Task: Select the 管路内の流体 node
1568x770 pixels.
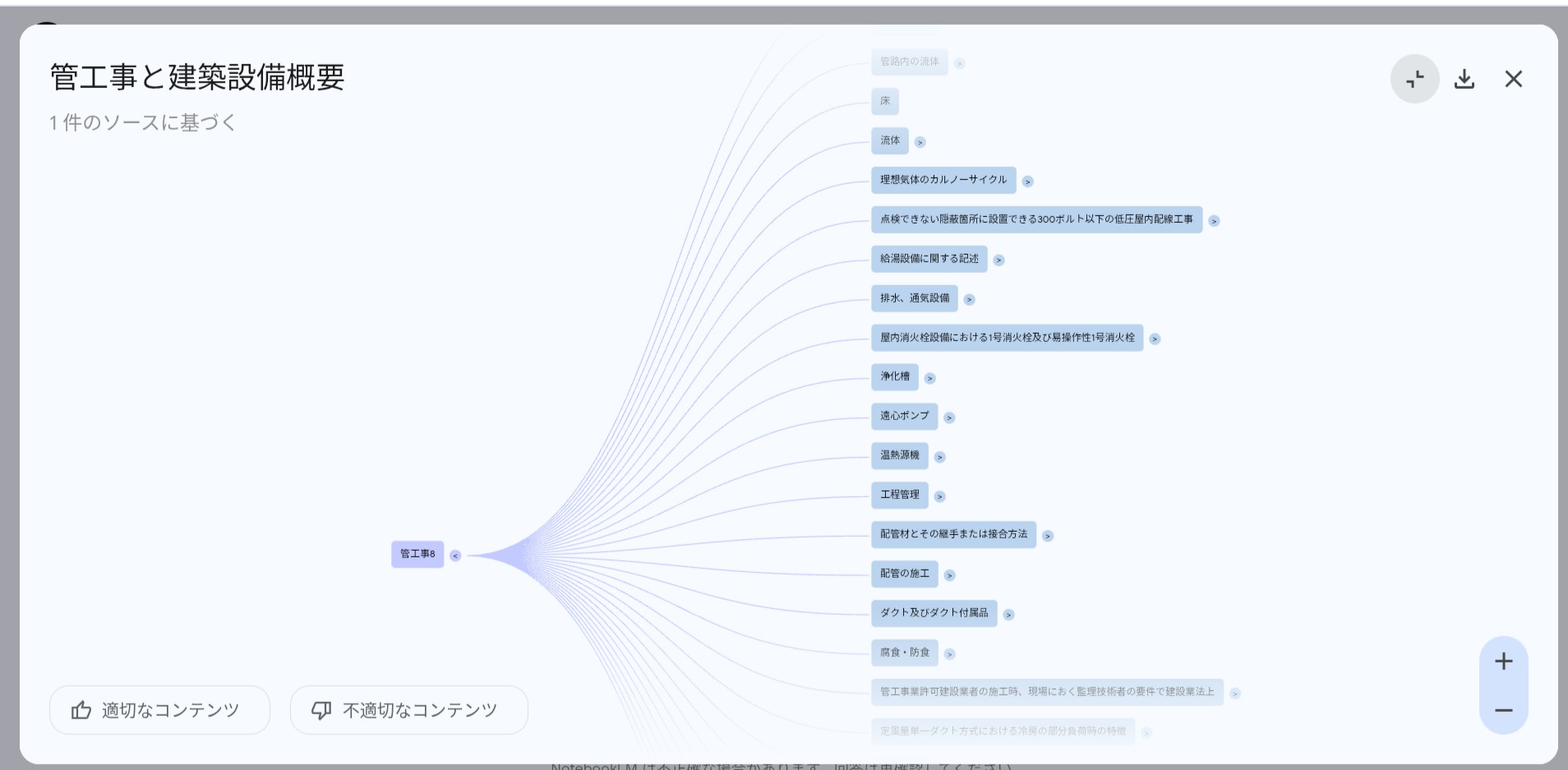Action: [x=910, y=62]
